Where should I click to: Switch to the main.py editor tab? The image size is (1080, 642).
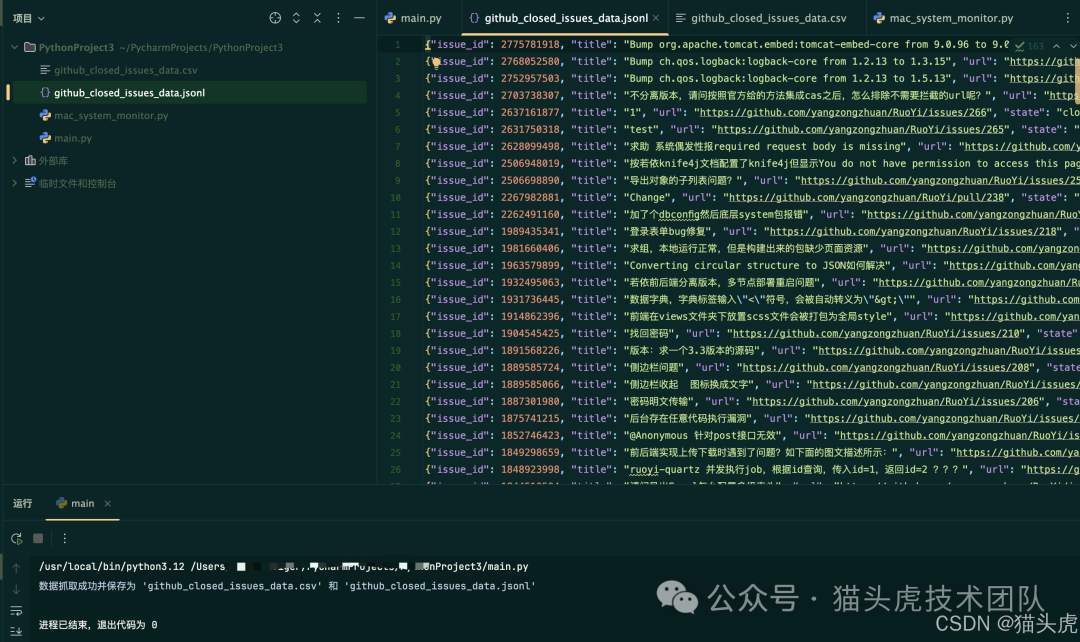point(413,18)
